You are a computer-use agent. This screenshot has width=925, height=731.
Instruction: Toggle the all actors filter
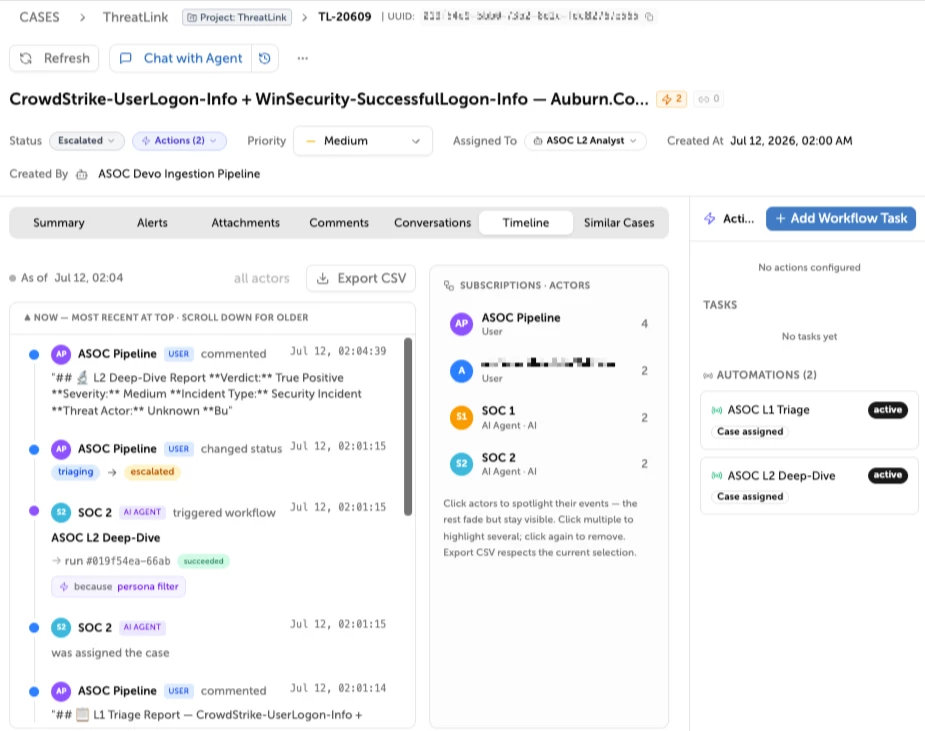pos(261,278)
